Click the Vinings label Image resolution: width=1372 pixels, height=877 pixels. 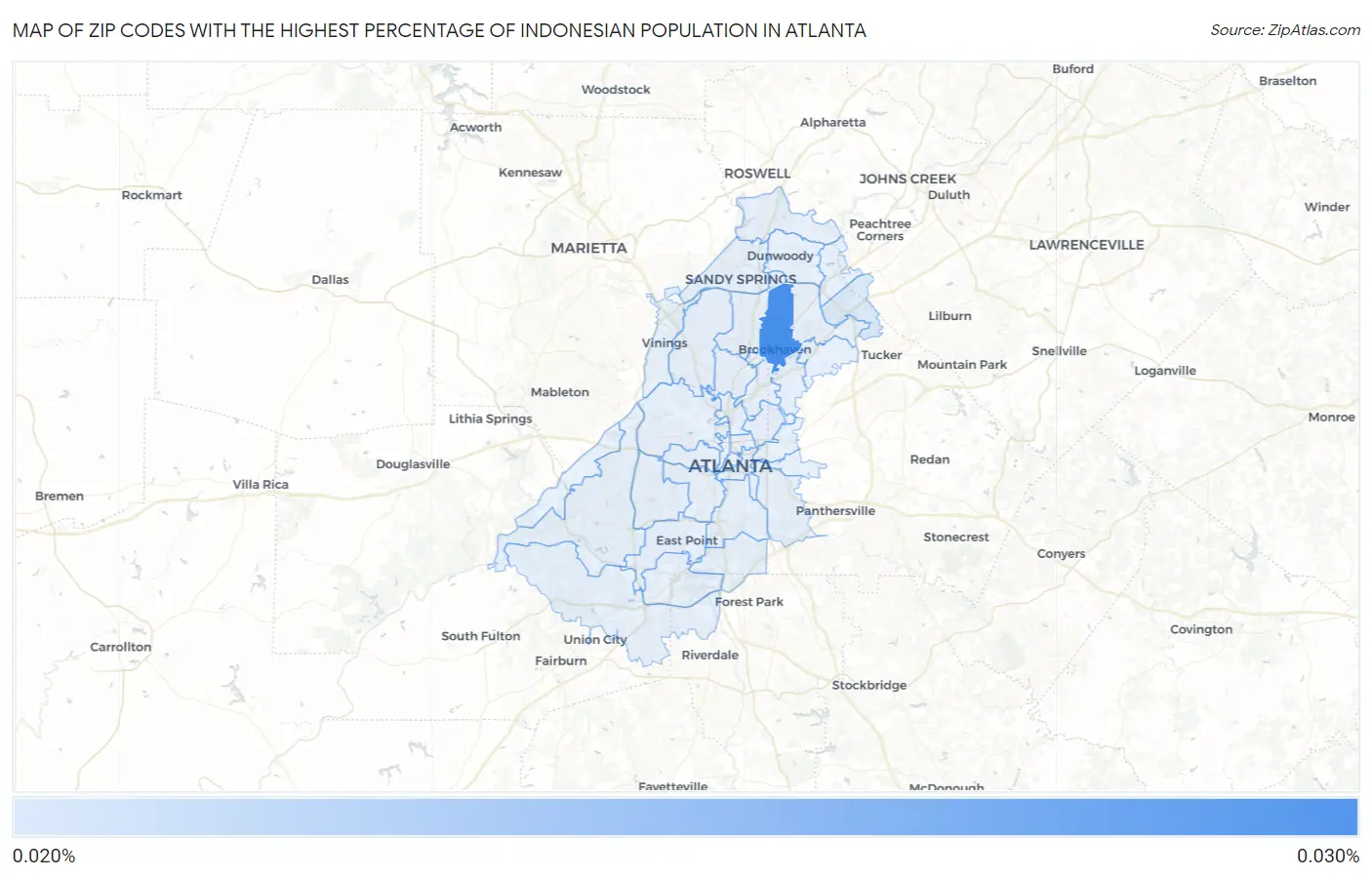665,343
